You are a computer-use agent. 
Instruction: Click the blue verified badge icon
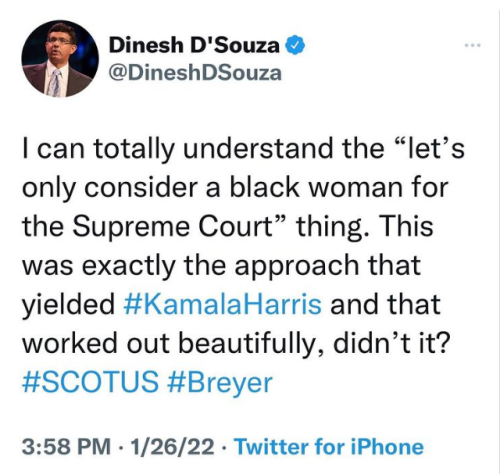[295, 45]
